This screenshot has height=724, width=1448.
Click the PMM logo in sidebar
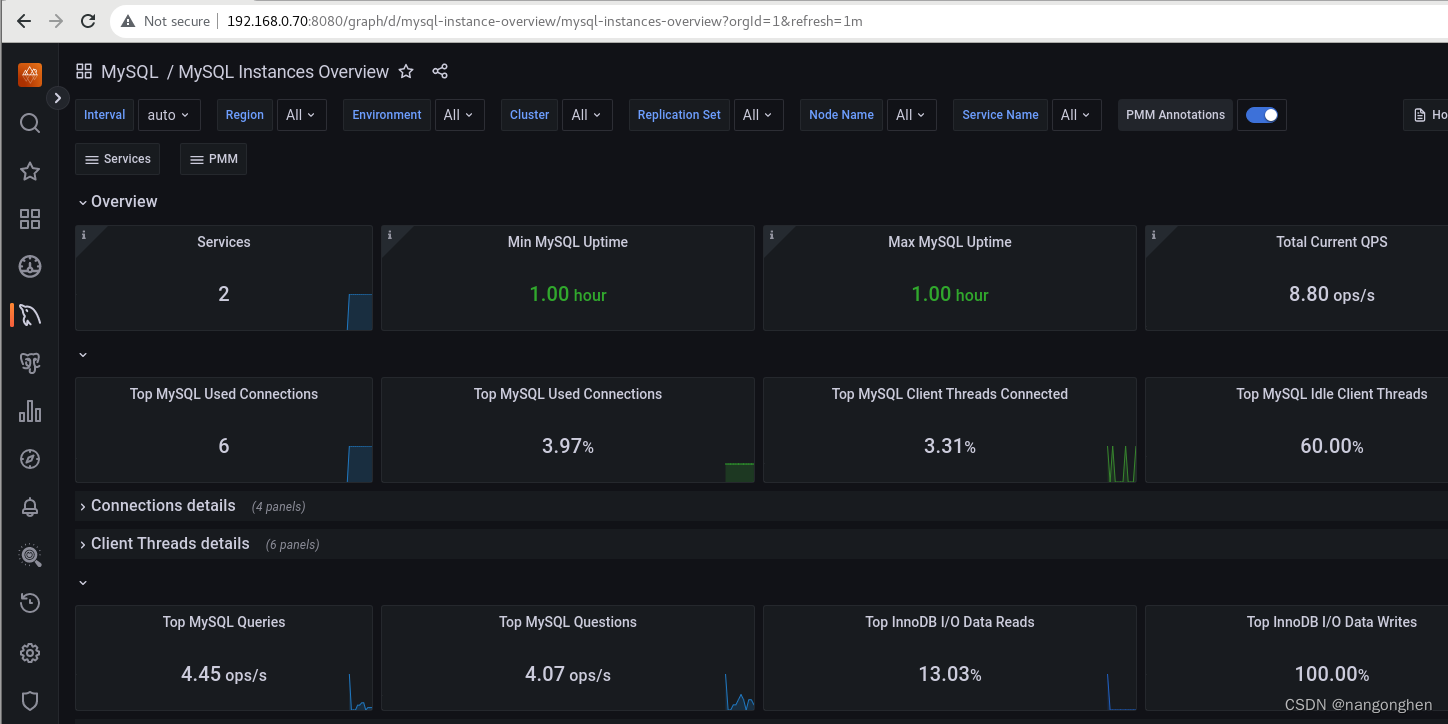[30, 74]
